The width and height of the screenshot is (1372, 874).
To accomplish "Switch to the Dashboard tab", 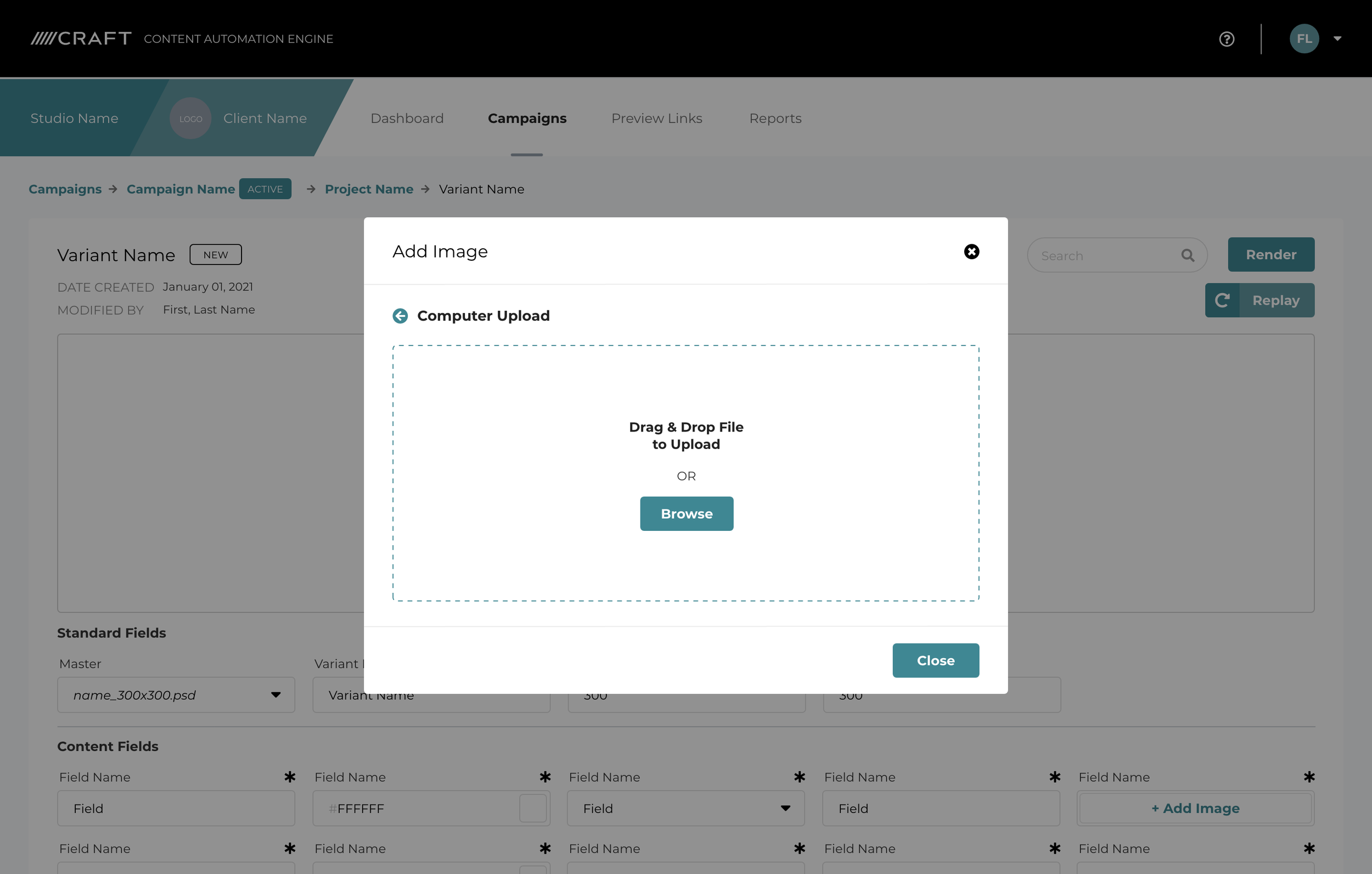I will coord(407,119).
